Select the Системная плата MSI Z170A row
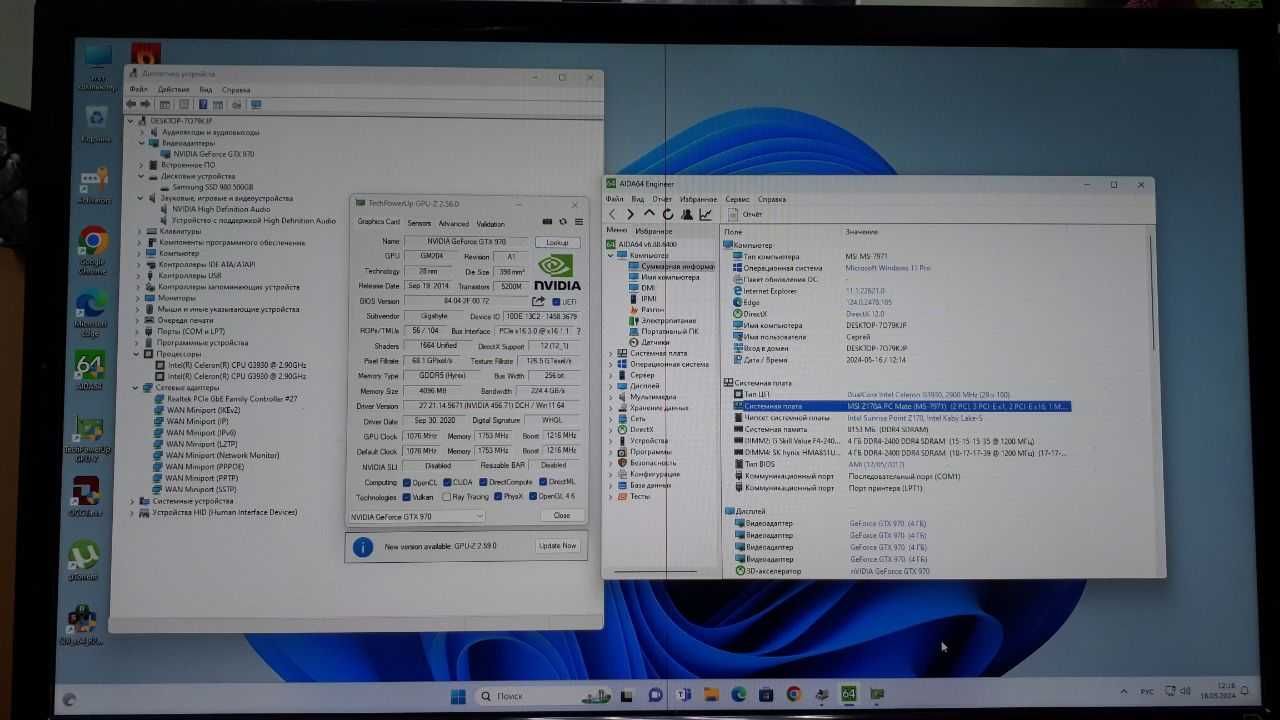 click(x=900, y=407)
